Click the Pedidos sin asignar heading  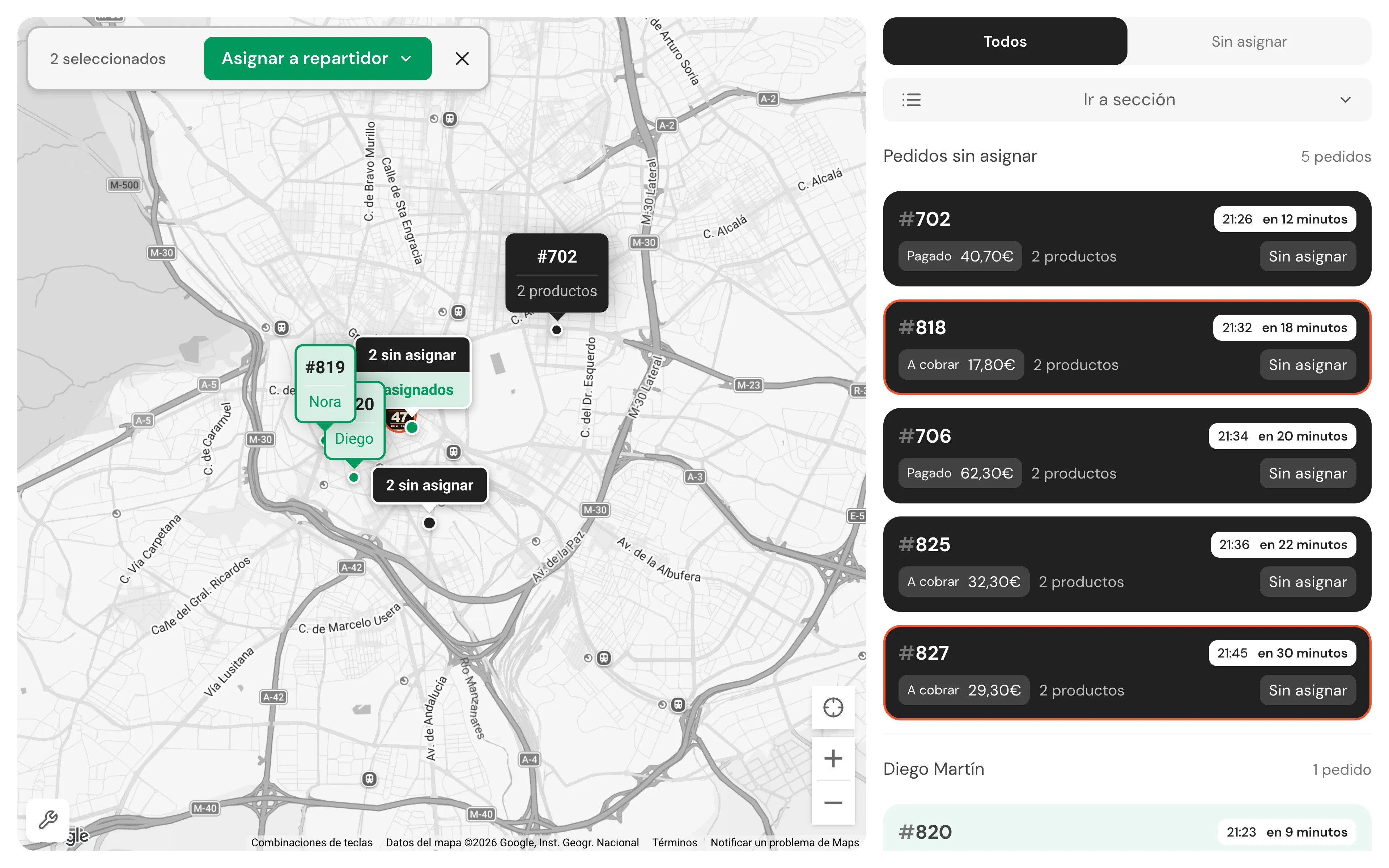click(960, 156)
